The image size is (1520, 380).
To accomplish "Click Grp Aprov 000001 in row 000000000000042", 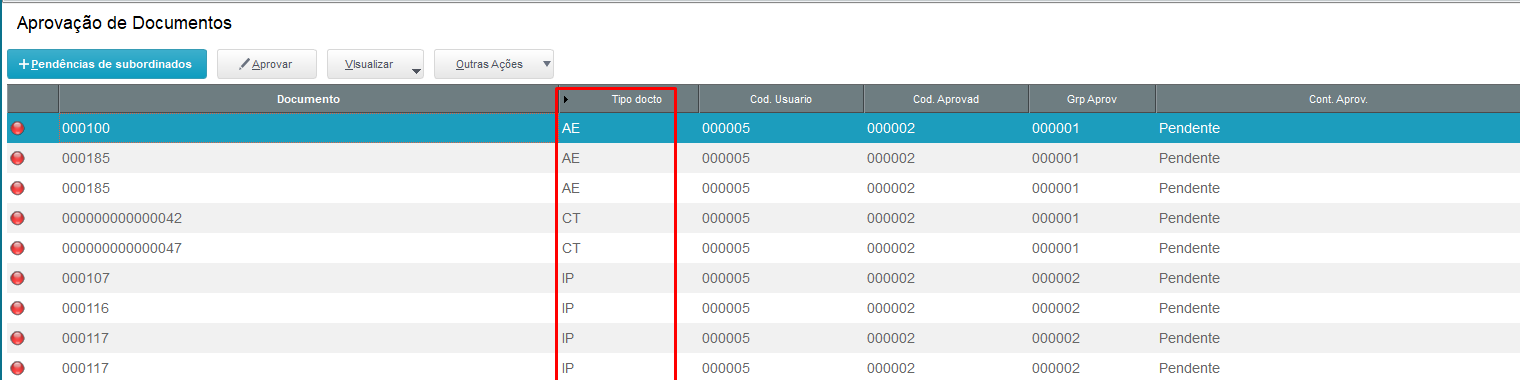I will [1056, 218].
